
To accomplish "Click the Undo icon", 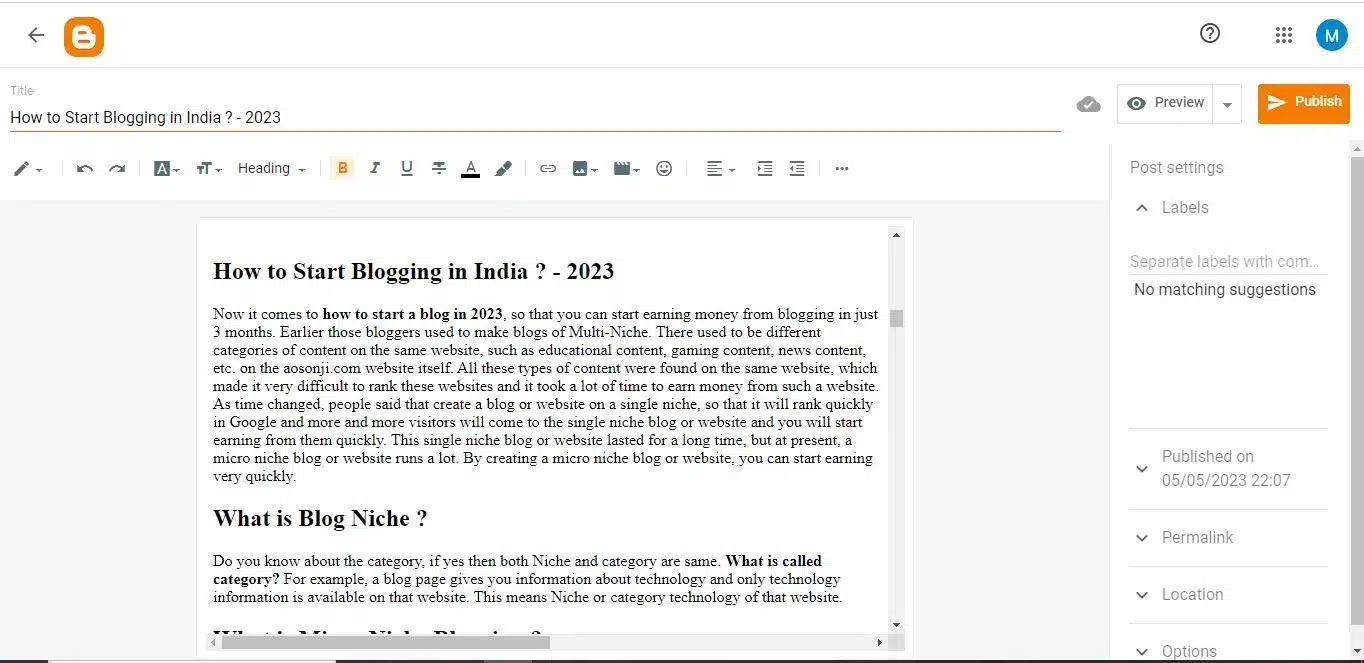I will click(84, 168).
